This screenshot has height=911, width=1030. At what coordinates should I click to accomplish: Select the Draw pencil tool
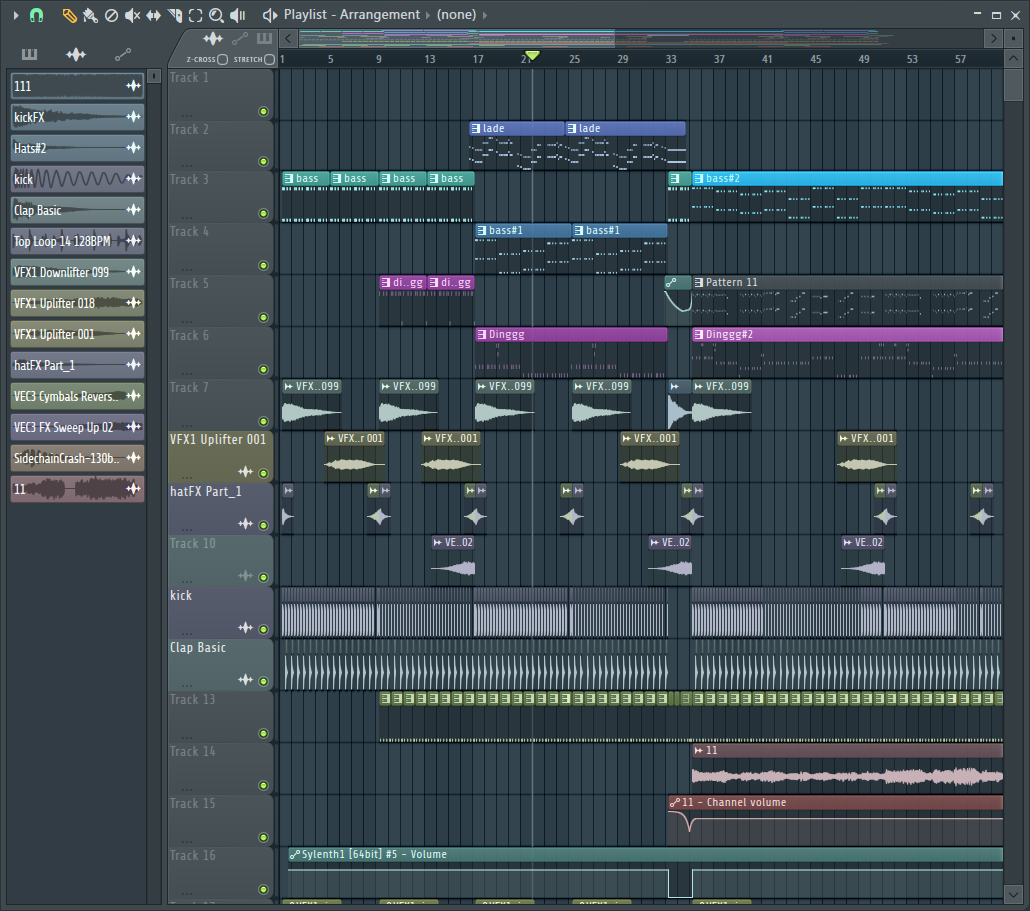[x=69, y=15]
